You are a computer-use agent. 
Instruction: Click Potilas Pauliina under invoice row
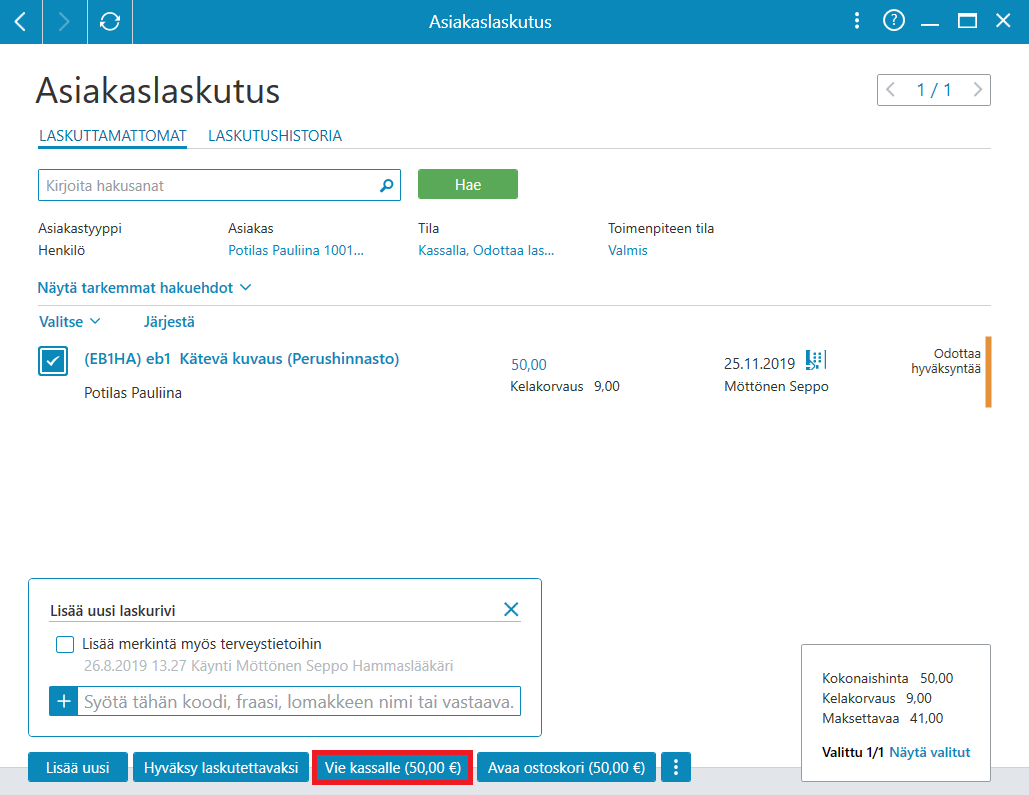(x=133, y=393)
